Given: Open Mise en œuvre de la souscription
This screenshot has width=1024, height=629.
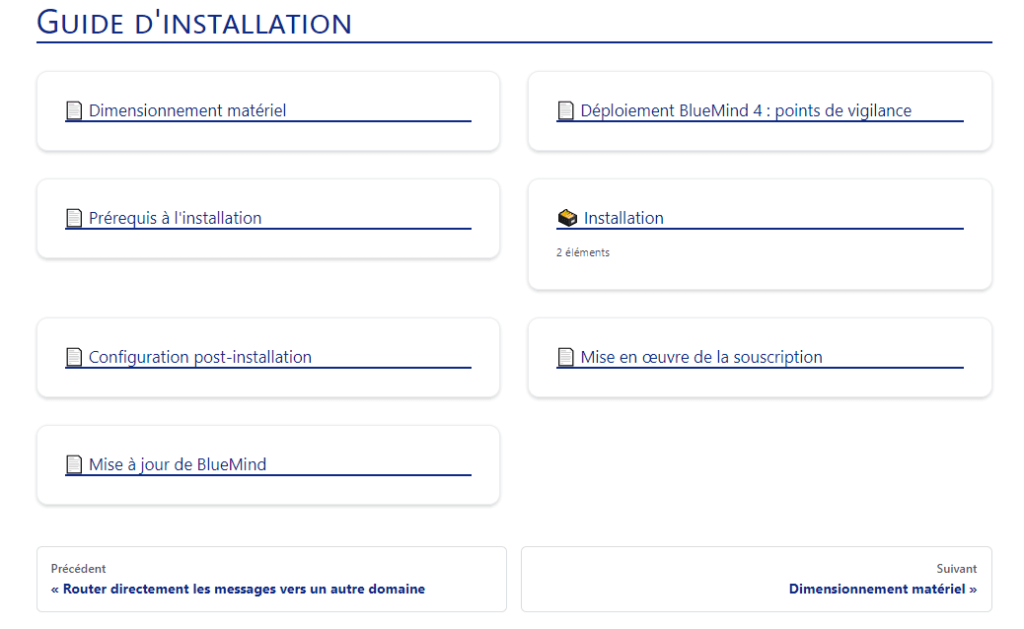Looking at the screenshot, I should pyautogui.click(x=701, y=357).
